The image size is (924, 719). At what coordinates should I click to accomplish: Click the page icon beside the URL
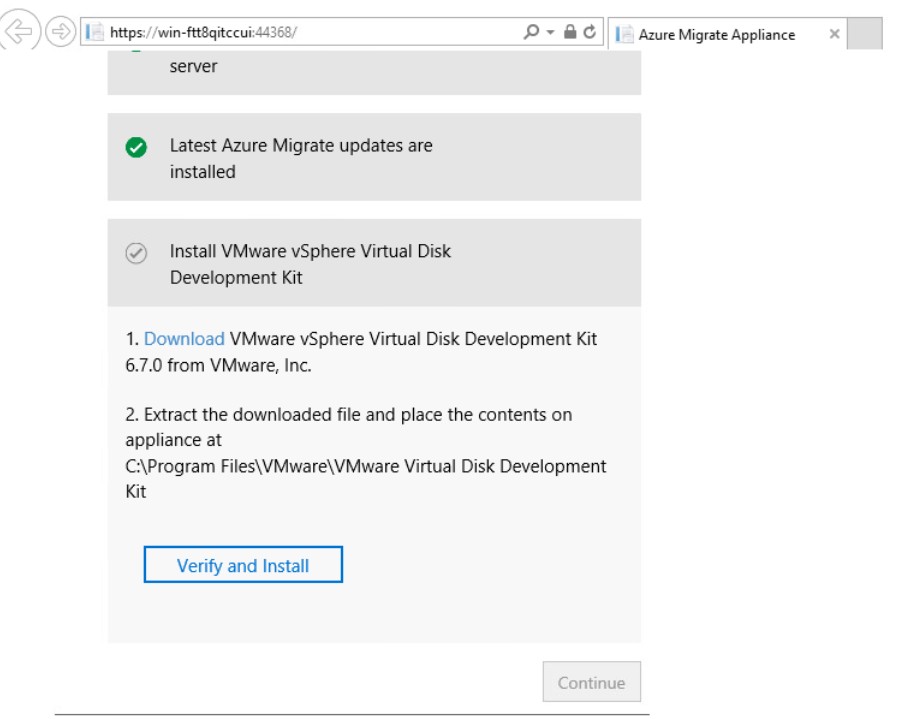(x=95, y=32)
